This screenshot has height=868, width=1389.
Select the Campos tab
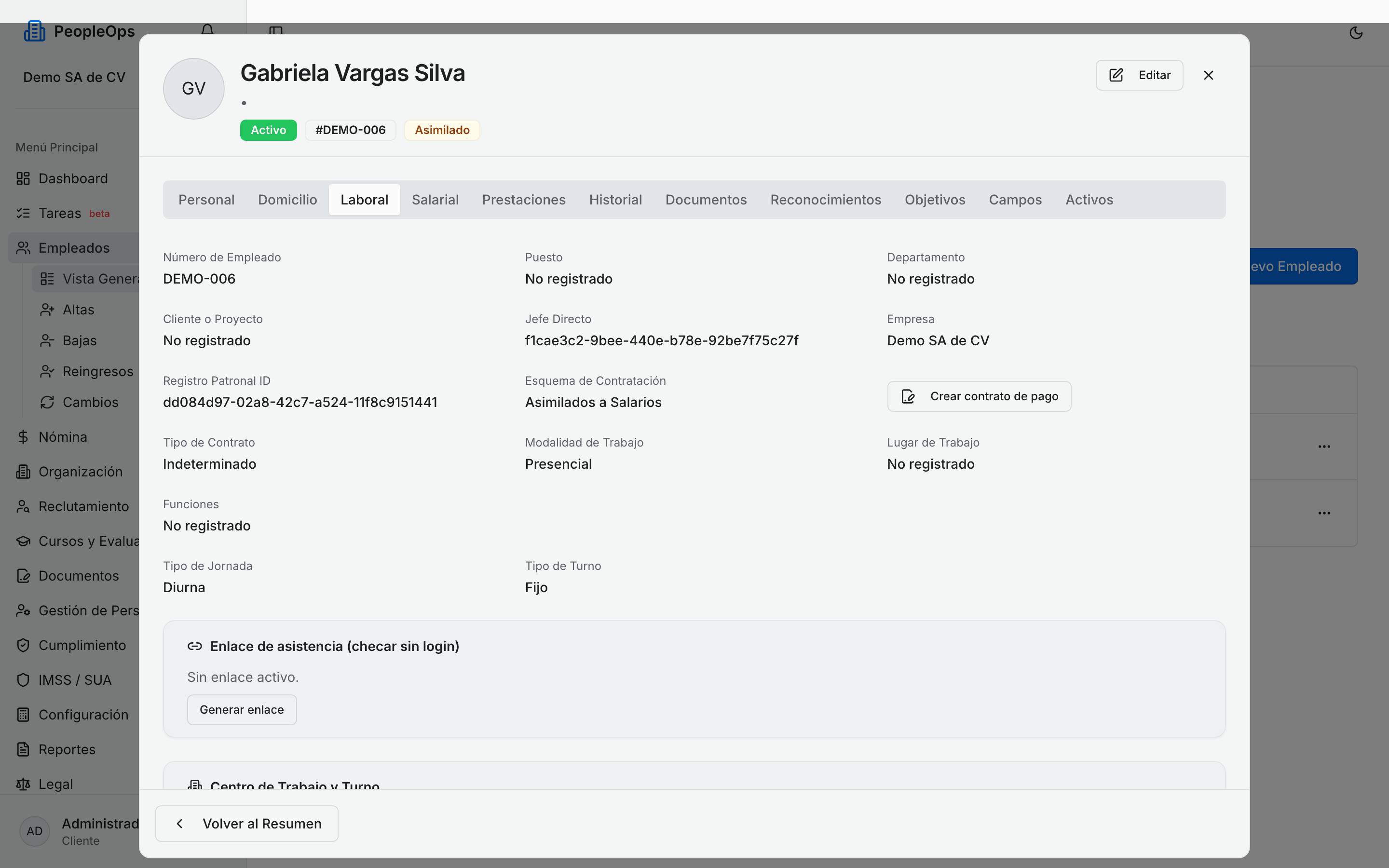click(1015, 200)
